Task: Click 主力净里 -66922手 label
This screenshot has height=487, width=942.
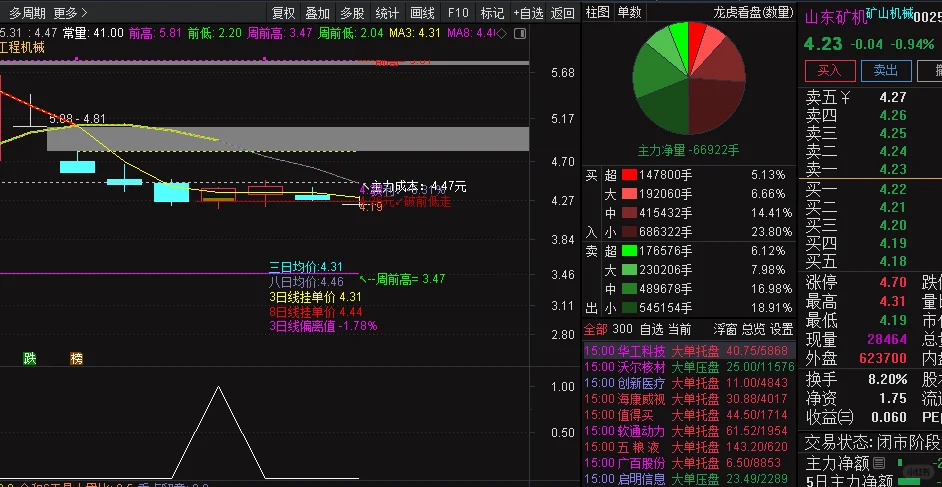Action: point(688,150)
